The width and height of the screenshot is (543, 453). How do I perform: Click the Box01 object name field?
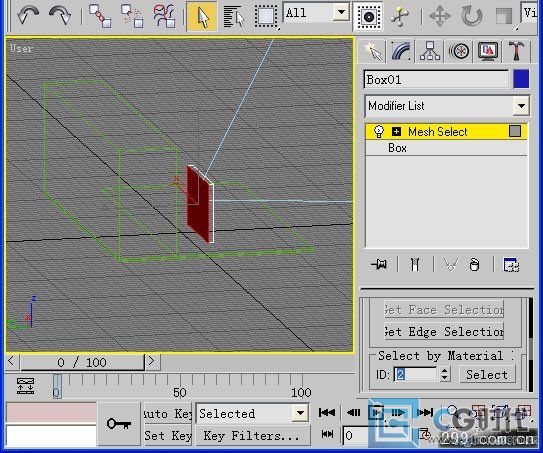(x=436, y=80)
